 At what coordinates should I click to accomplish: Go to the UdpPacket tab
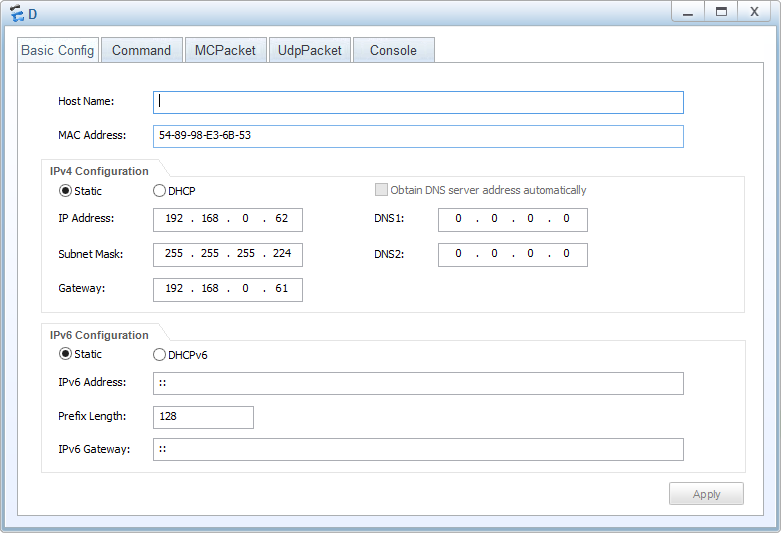[x=309, y=50]
